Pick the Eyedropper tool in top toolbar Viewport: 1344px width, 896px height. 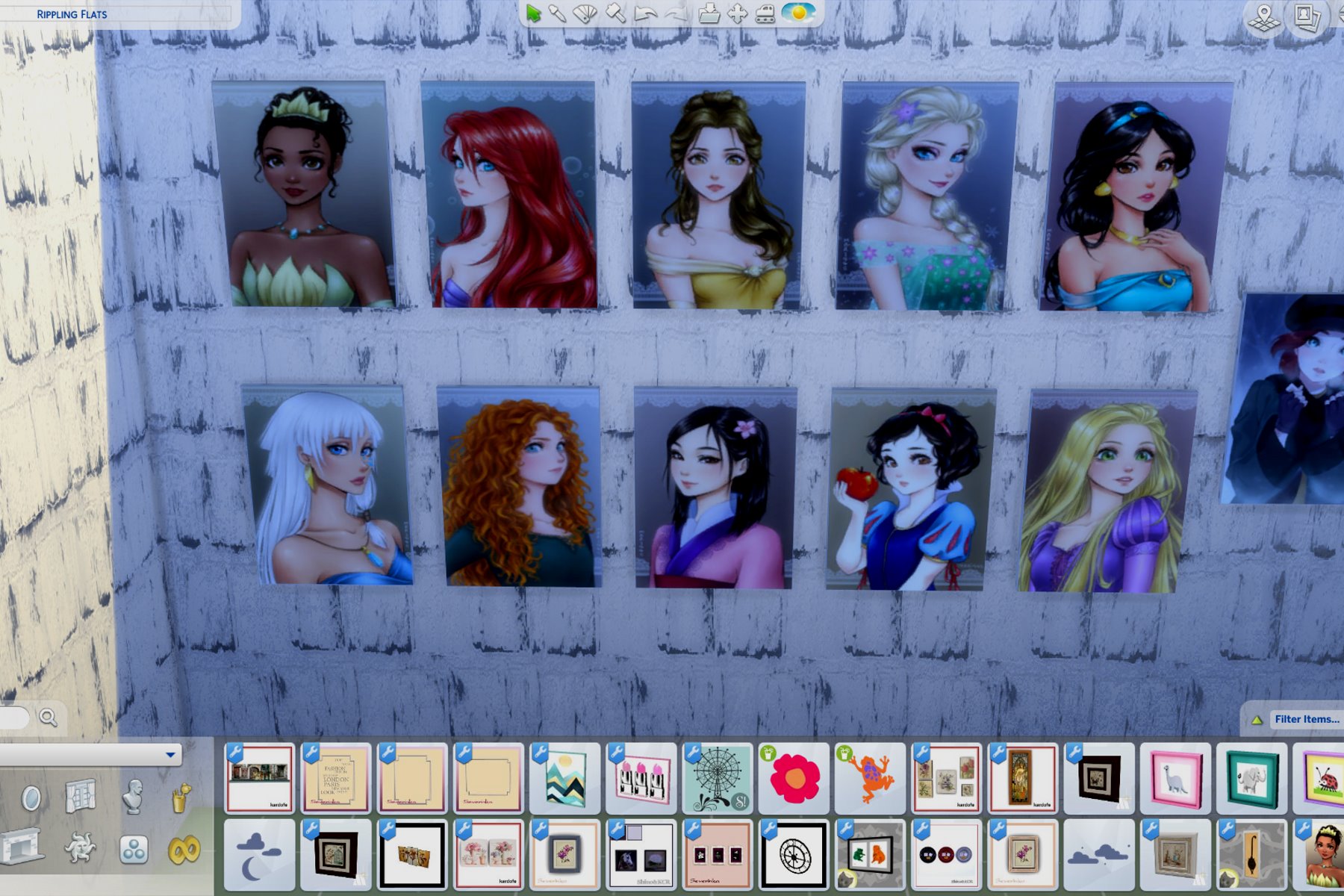coord(557,13)
